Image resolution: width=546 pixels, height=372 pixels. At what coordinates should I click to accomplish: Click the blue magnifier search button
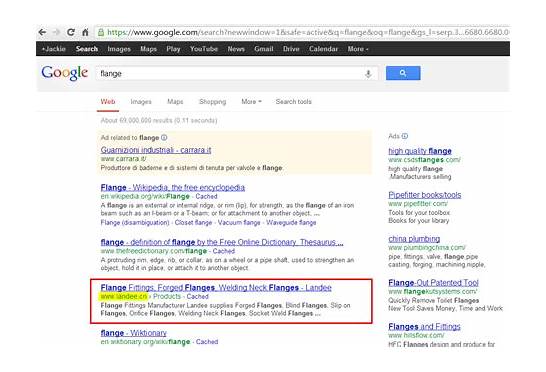[x=403, y=73]
